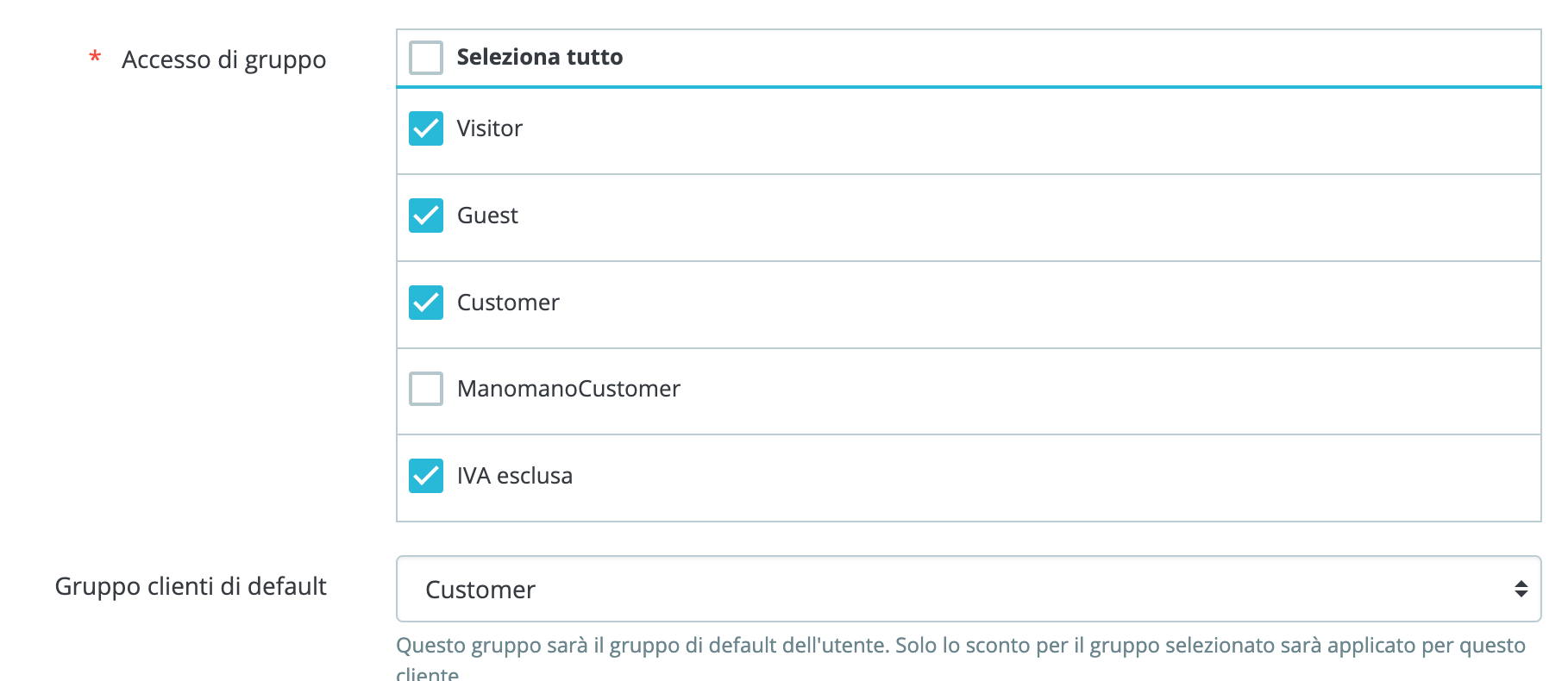Click the up-down arrow of the default group select
The height and width of the screenshot is (681, 1568).
pyautogui.click(x=1521, y=589)
